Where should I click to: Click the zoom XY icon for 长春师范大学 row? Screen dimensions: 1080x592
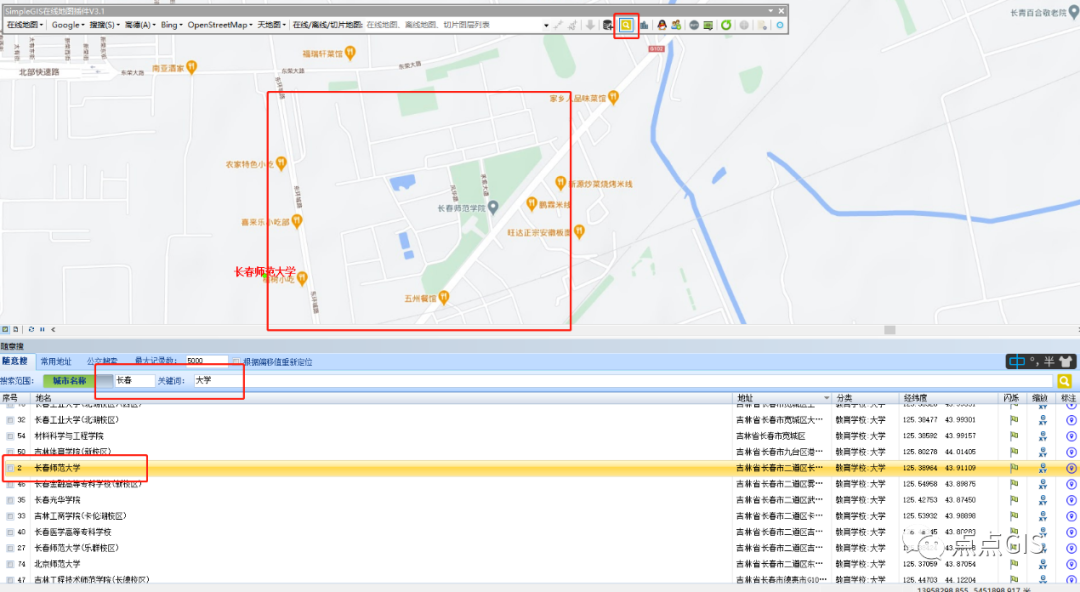[1043, 468]
